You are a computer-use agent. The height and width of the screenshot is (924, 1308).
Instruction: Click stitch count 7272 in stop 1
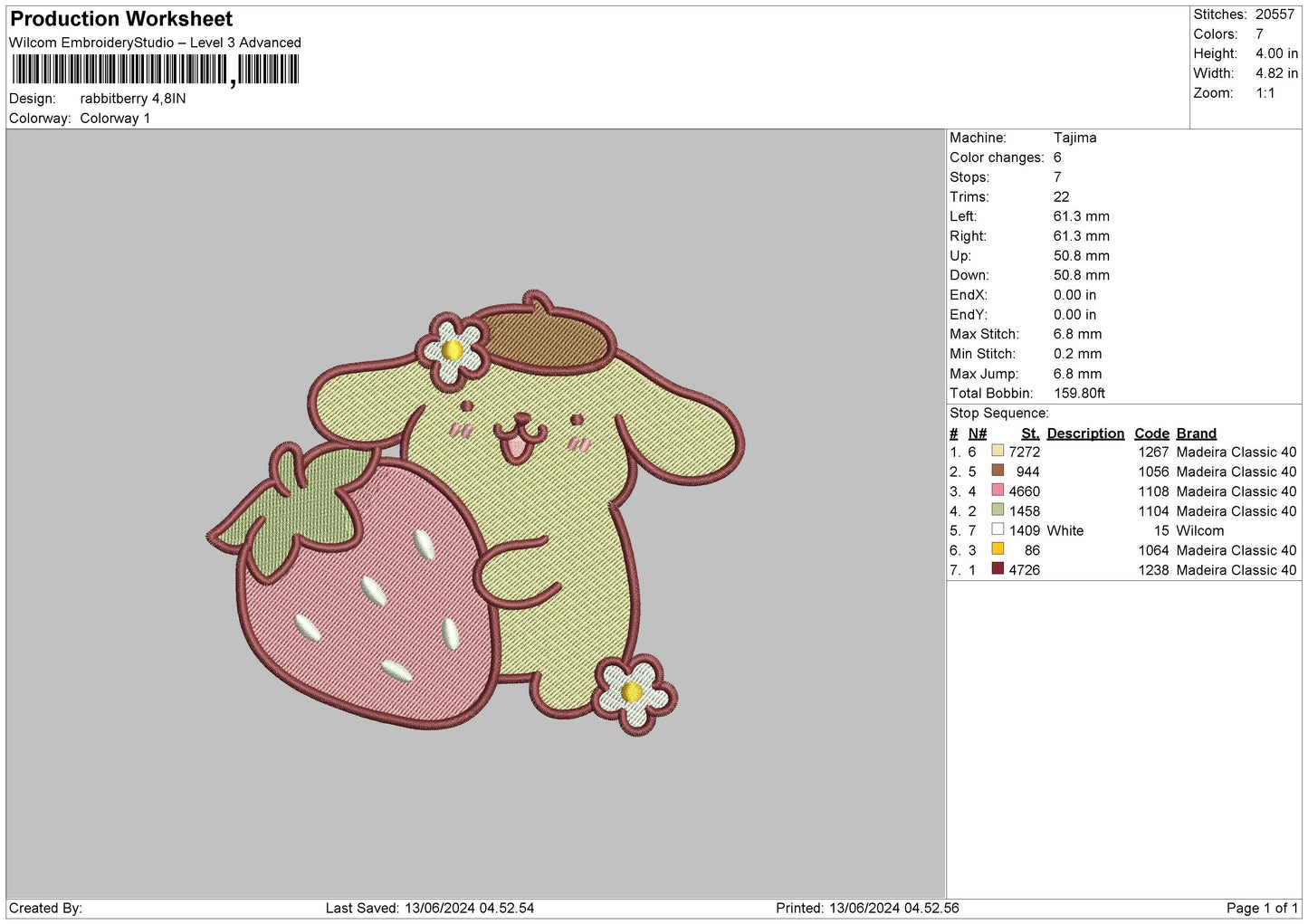pyautogui.click(x=1024, y=452)
